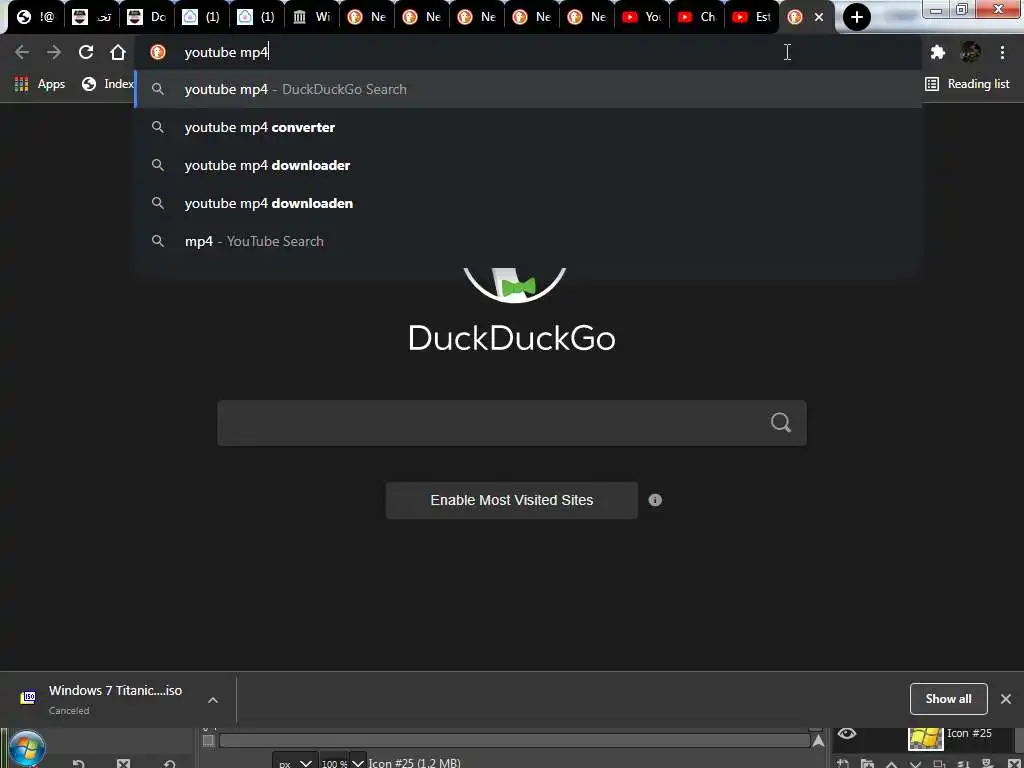
Task: Select the "Icon #25" layer name
Action: pyautogui.click(x=969, y=733)
